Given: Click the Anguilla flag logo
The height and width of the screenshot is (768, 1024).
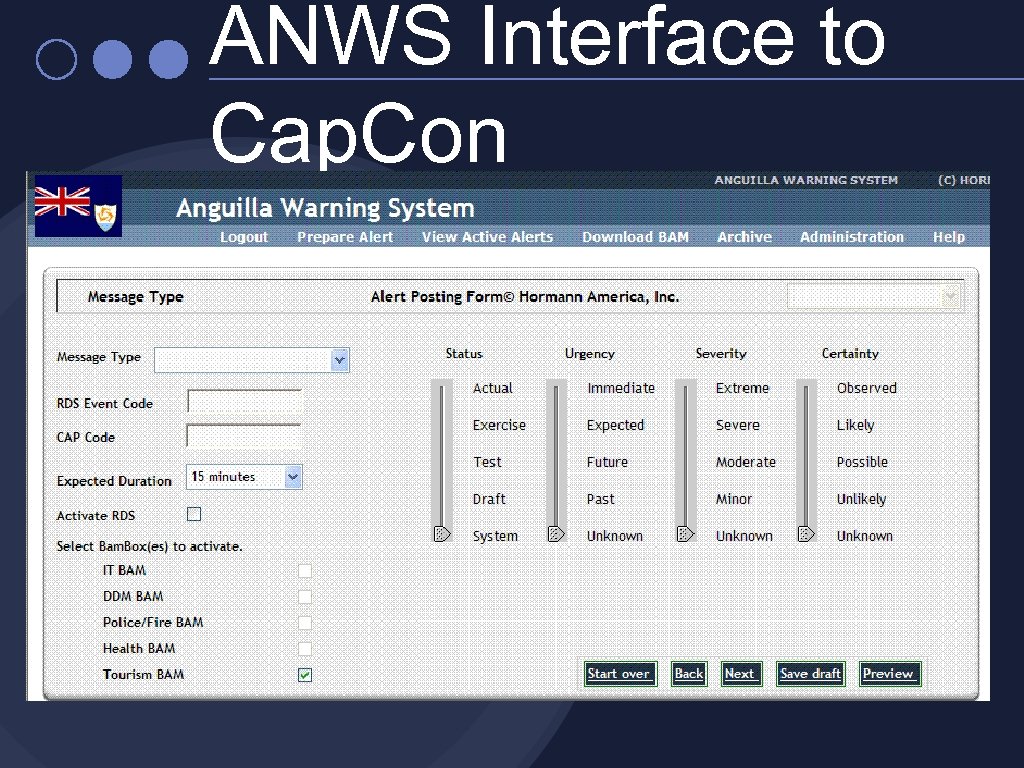Looking at the screenshot, I should [78, 206].
